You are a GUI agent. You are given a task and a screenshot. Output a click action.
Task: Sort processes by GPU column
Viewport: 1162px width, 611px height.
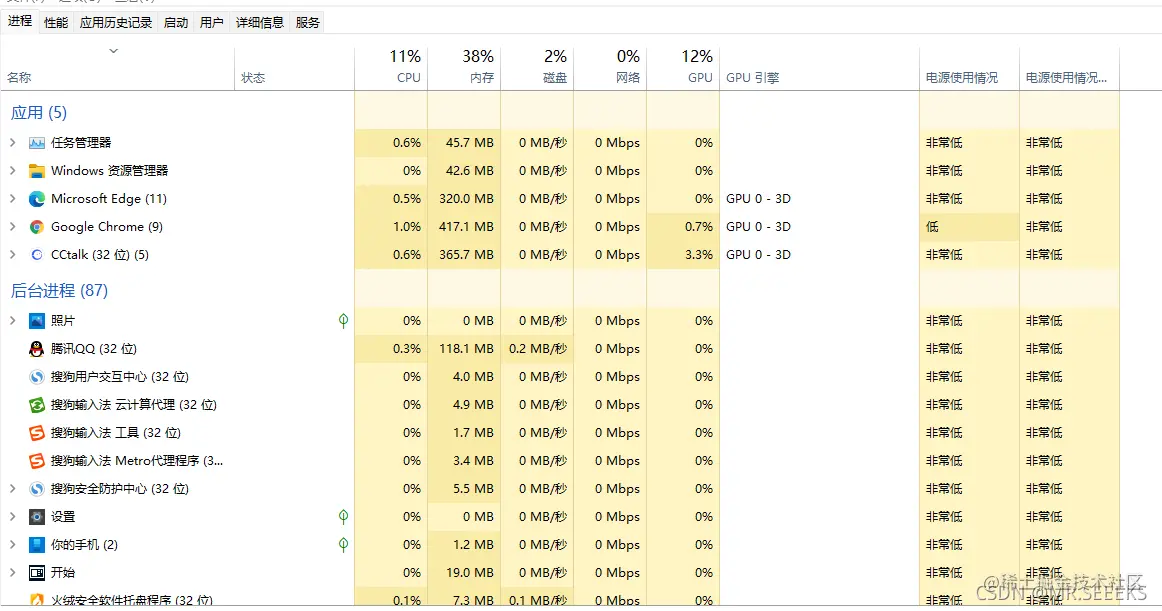tap(683, 67)
